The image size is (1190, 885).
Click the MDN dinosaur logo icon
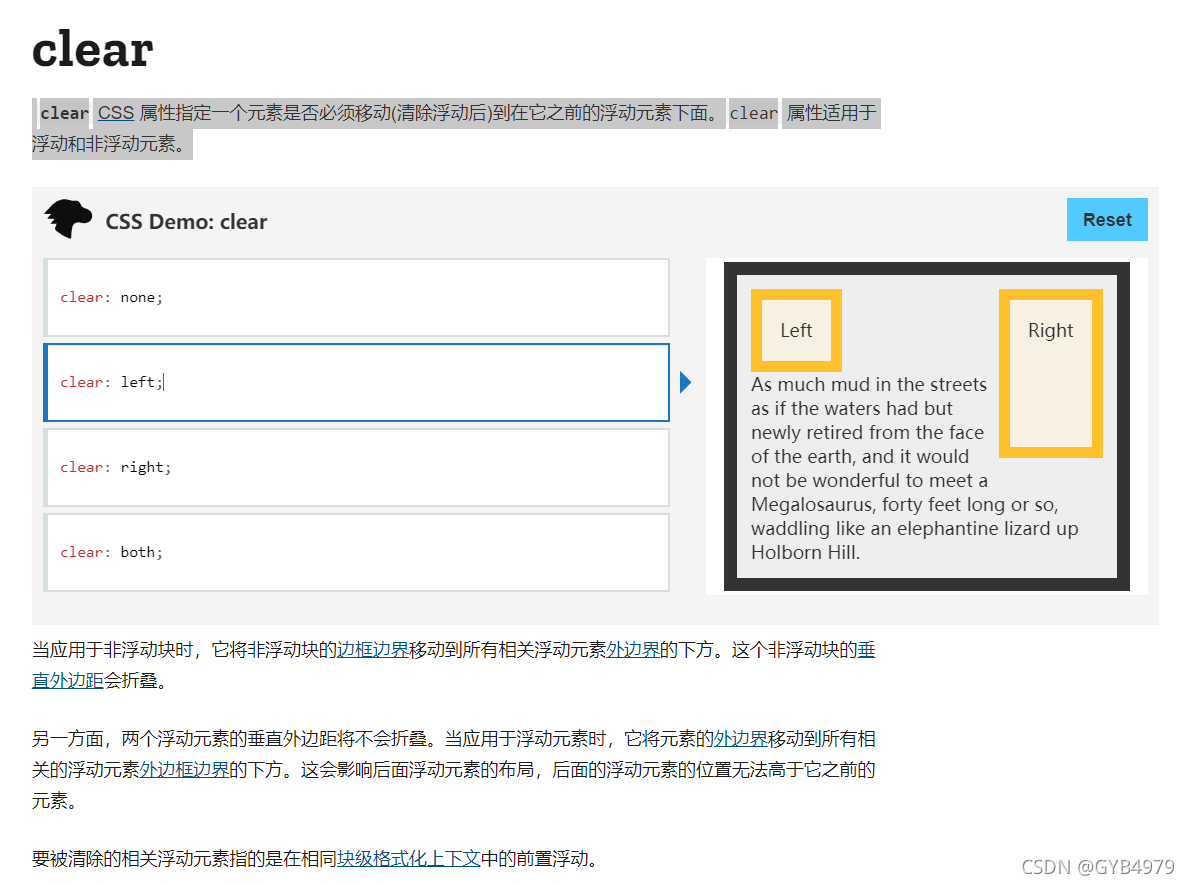tap(67, 219)
